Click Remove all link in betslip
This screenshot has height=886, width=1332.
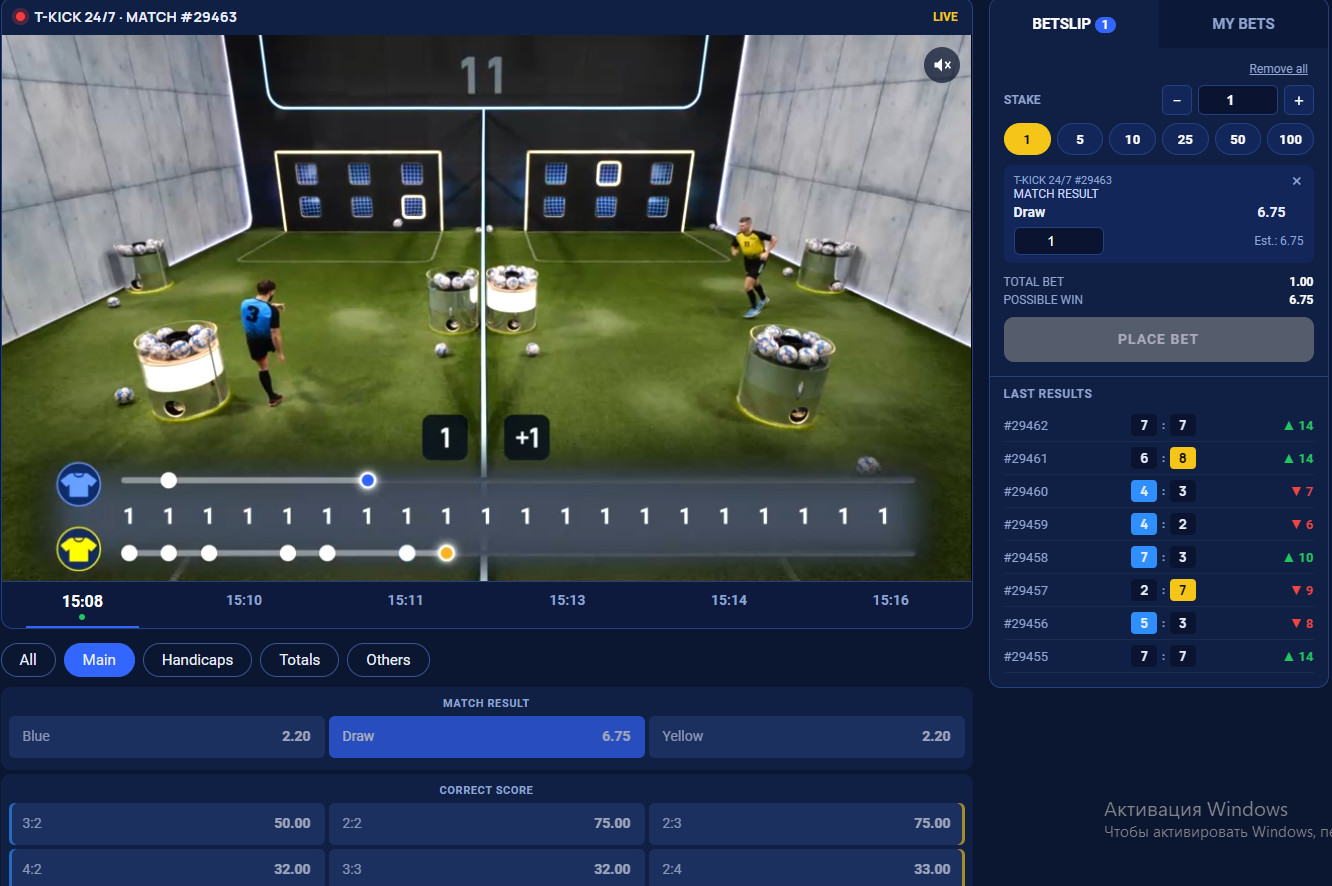click(x=1278, y=69)
